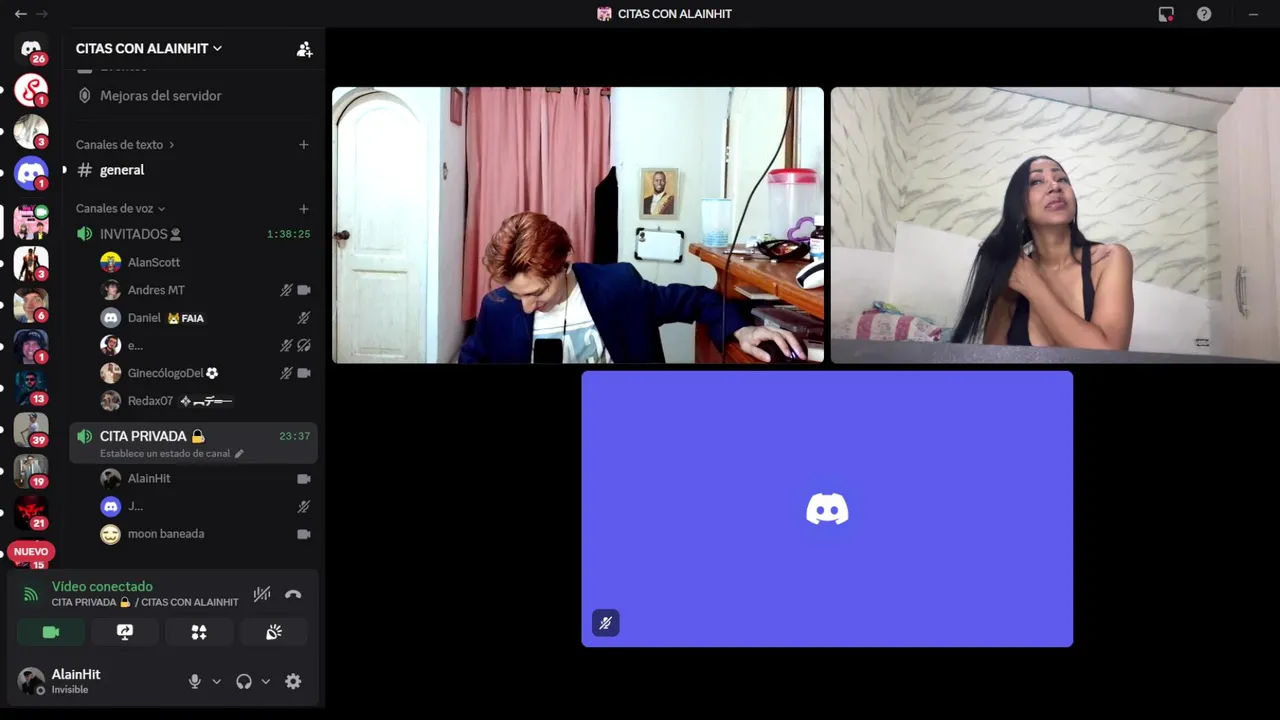Open the CITAS CON ALAINHIT server dropdown
The width and height of the screenshot is (1280, 720).
[x=149, y=48]
